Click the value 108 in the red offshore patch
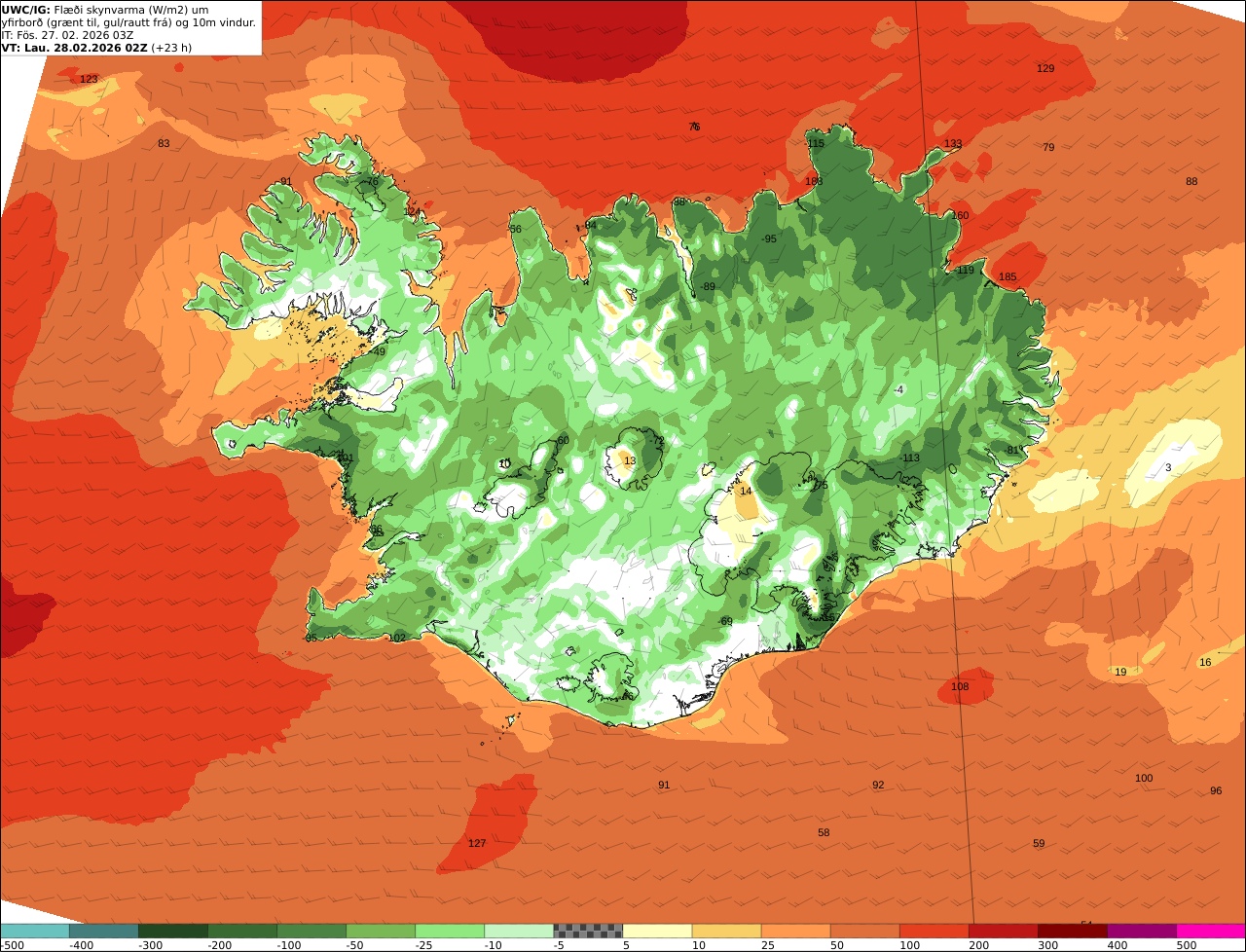 [x=960, y=686]
